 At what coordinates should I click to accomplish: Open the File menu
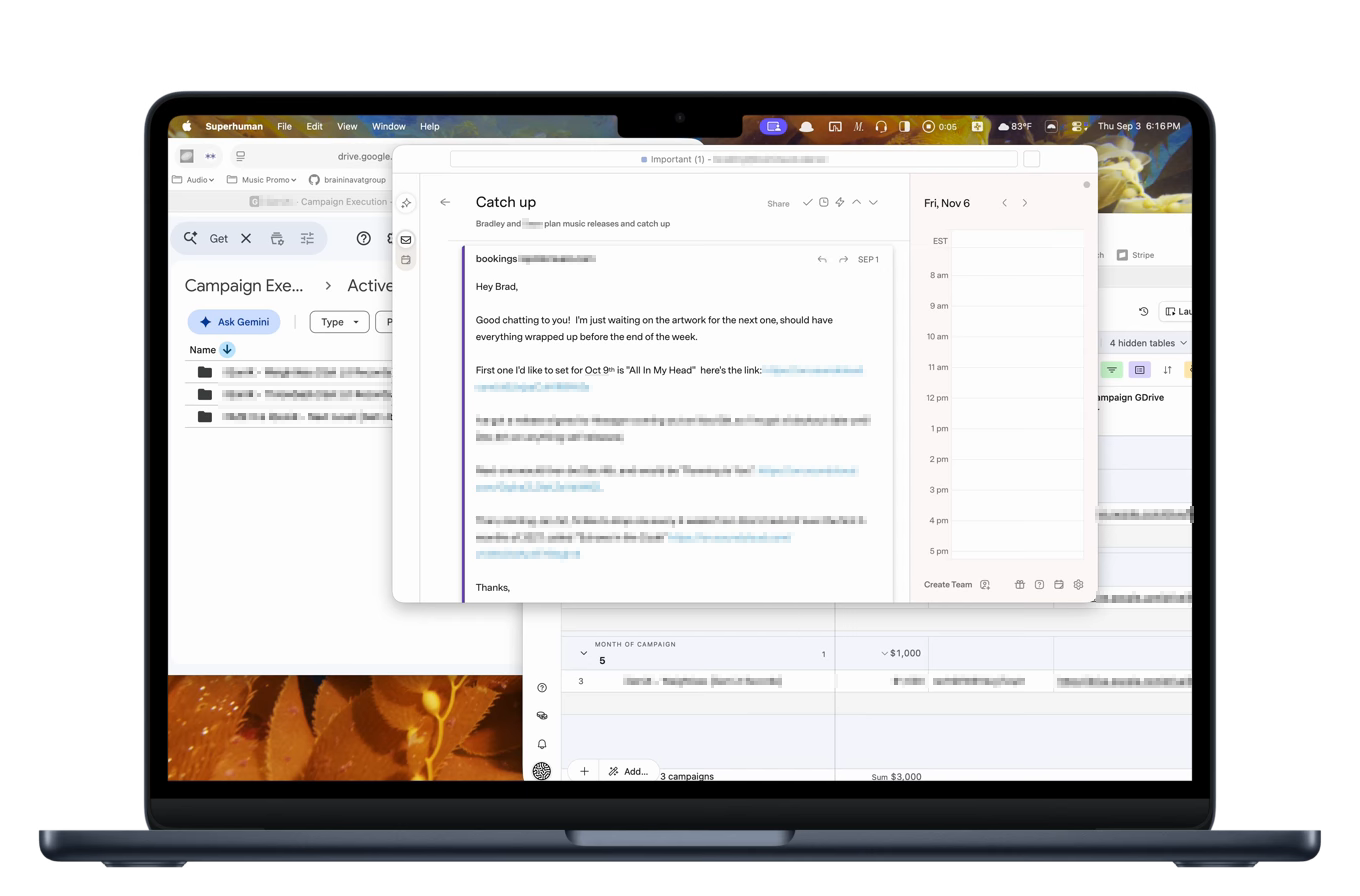point(284,127)
